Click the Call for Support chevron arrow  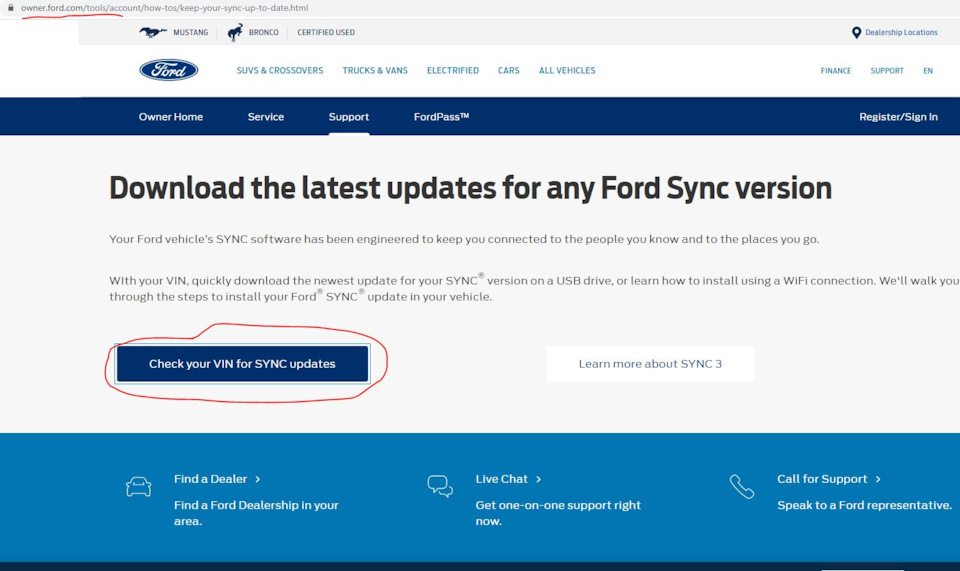878,479
